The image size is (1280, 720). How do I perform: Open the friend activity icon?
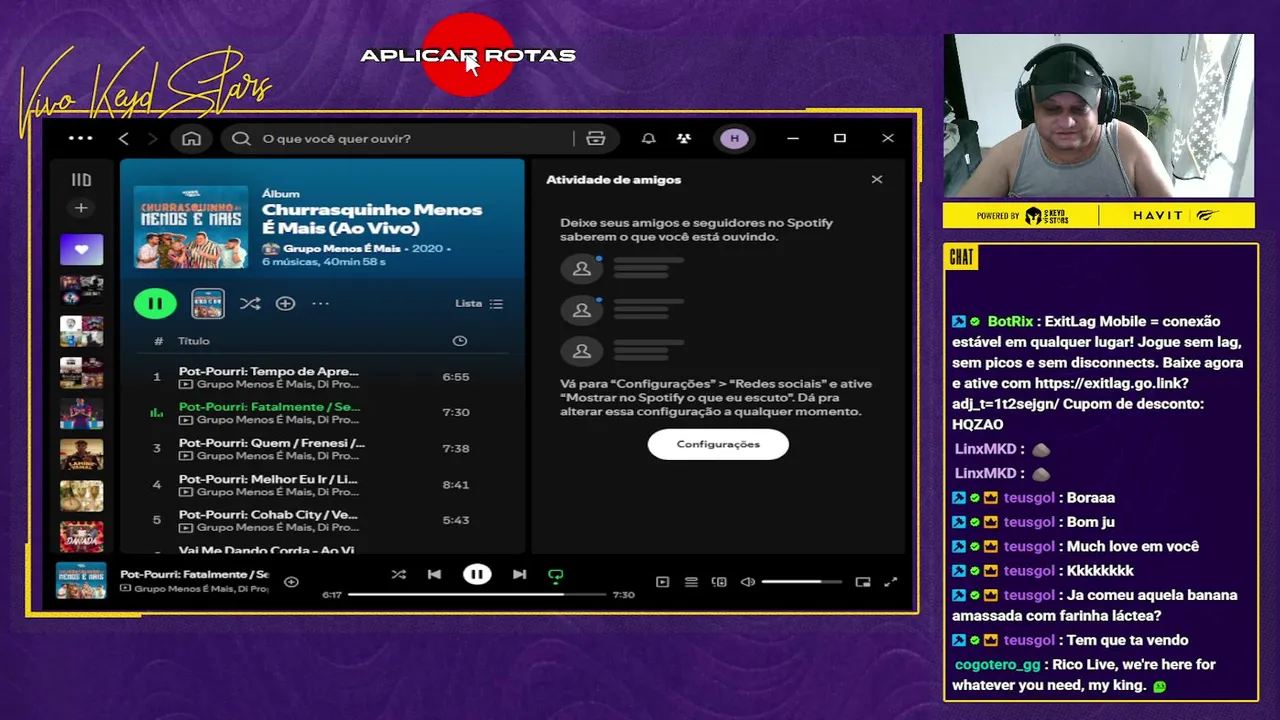(684, 138)
